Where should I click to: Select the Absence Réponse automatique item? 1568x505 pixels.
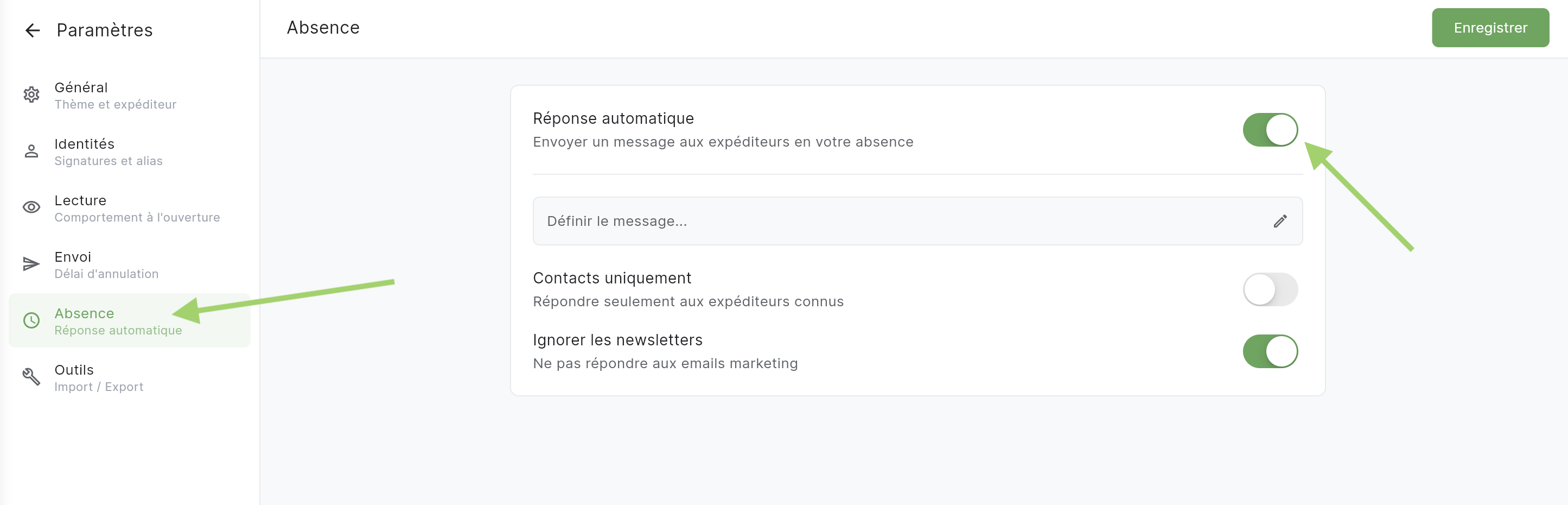[x=118, y=321]
